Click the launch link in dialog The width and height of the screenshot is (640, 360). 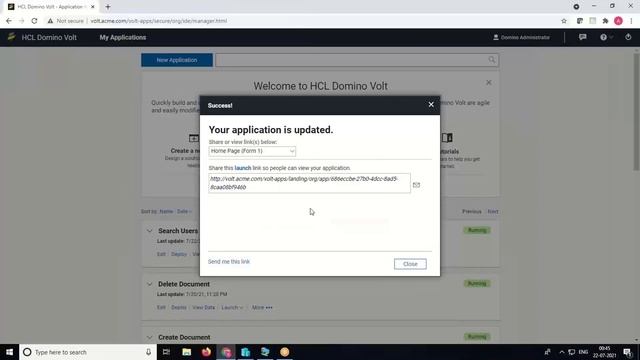pyautogui.click(x=243, y=168)
